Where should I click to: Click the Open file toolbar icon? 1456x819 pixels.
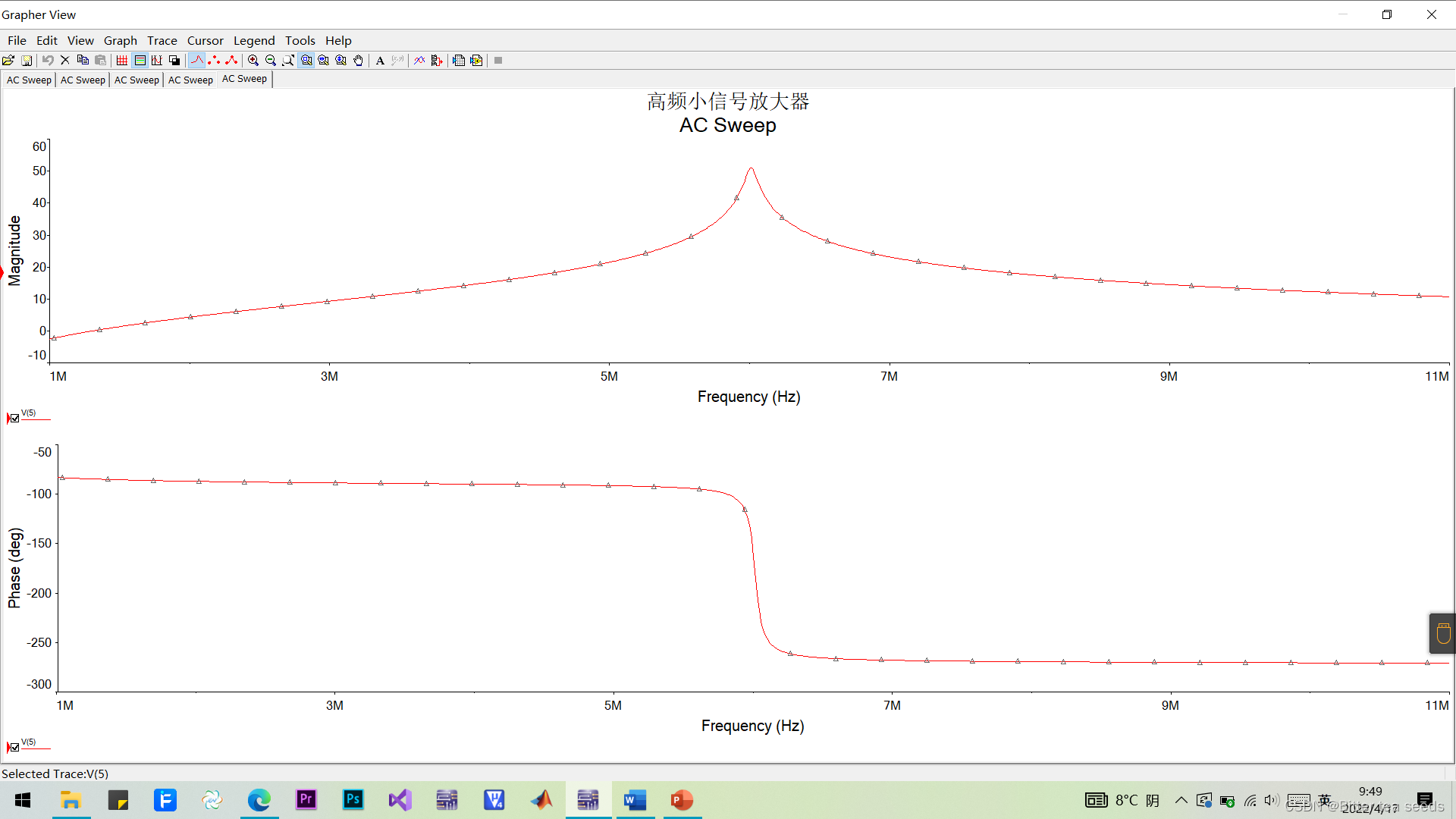click(x=8, y=61)
